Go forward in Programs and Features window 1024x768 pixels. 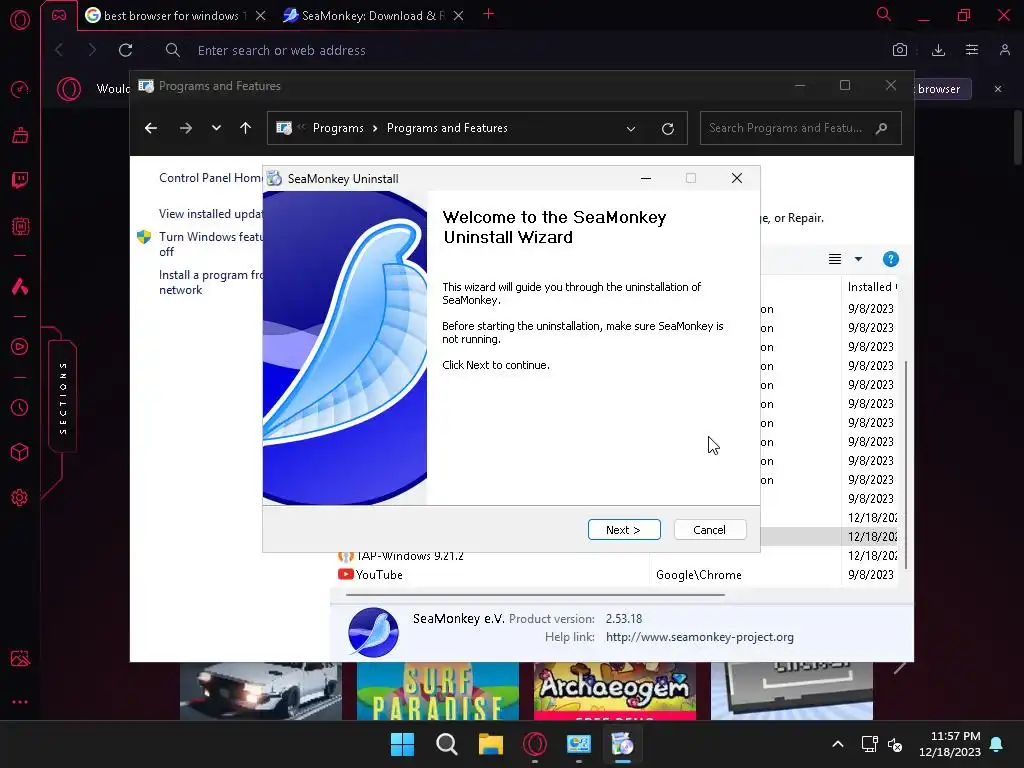point(186,128)
